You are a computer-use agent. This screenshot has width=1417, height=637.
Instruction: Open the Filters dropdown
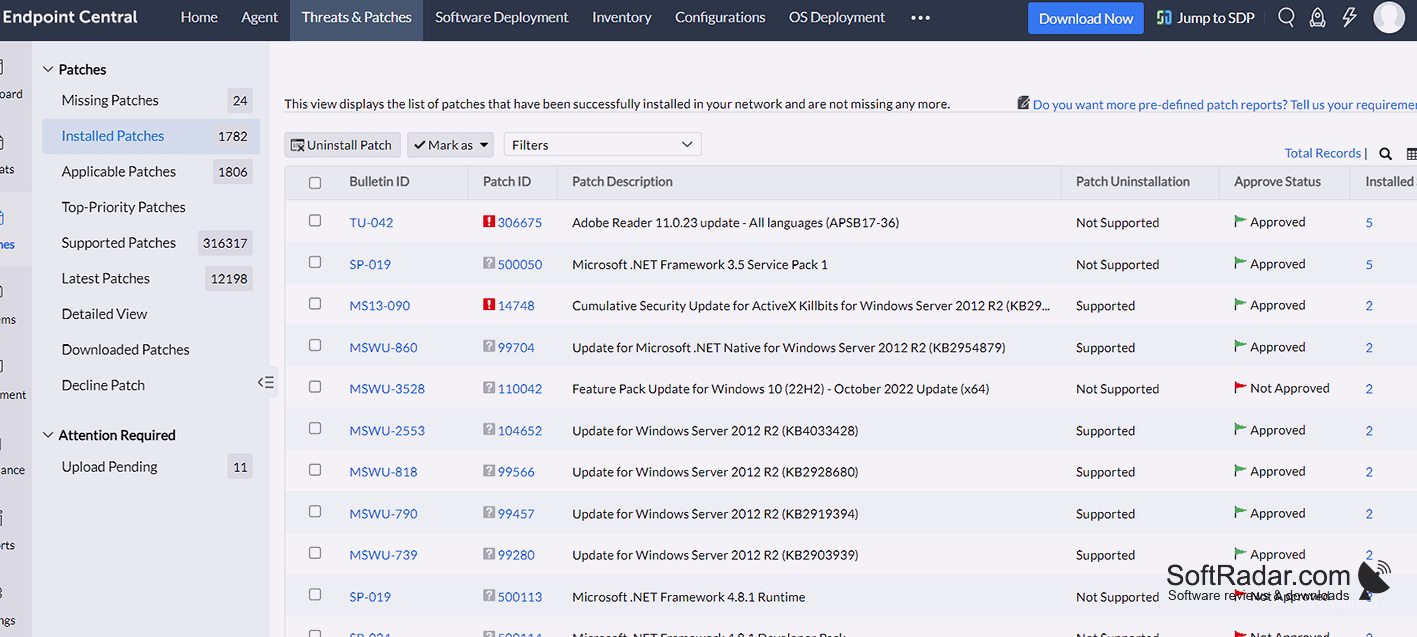click(602, 145)
